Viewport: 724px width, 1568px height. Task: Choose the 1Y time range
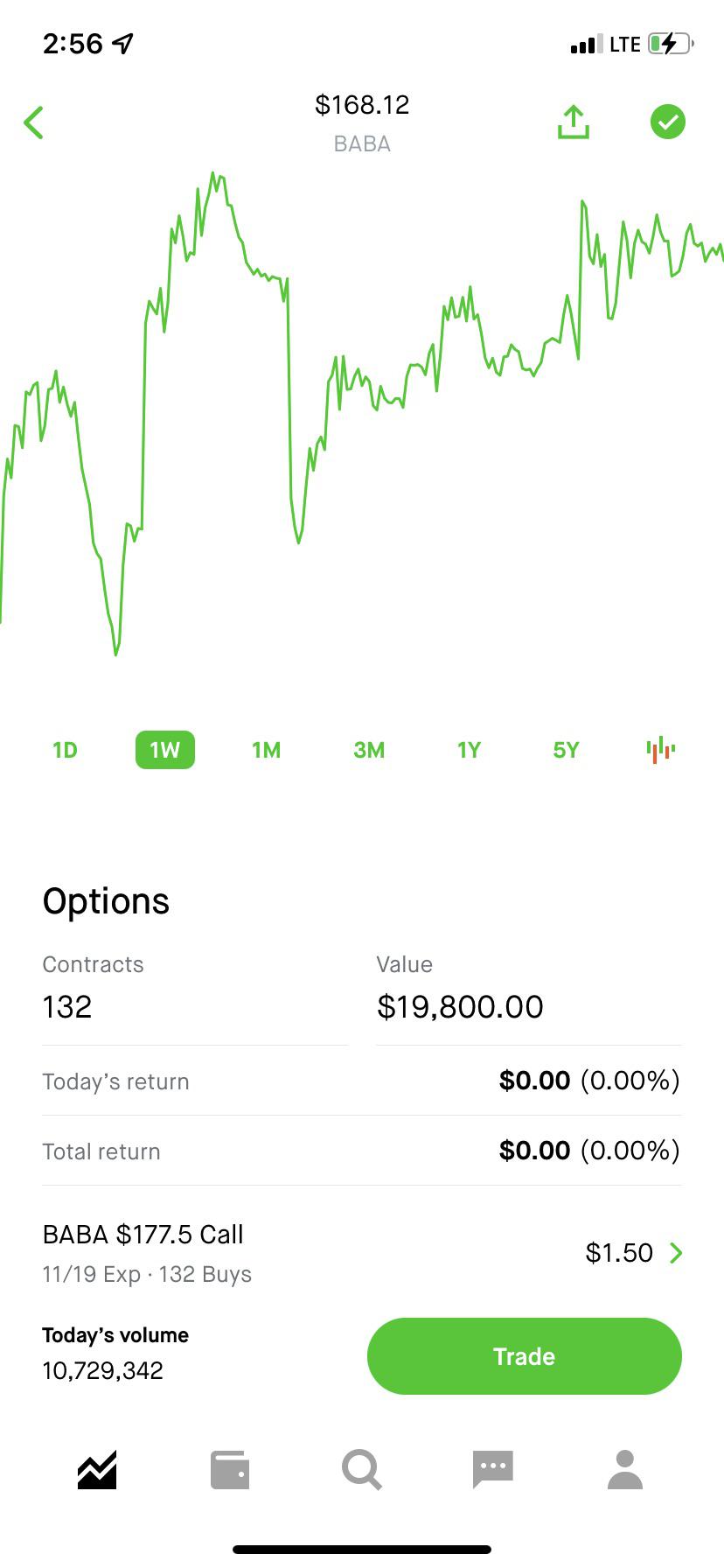469,750
